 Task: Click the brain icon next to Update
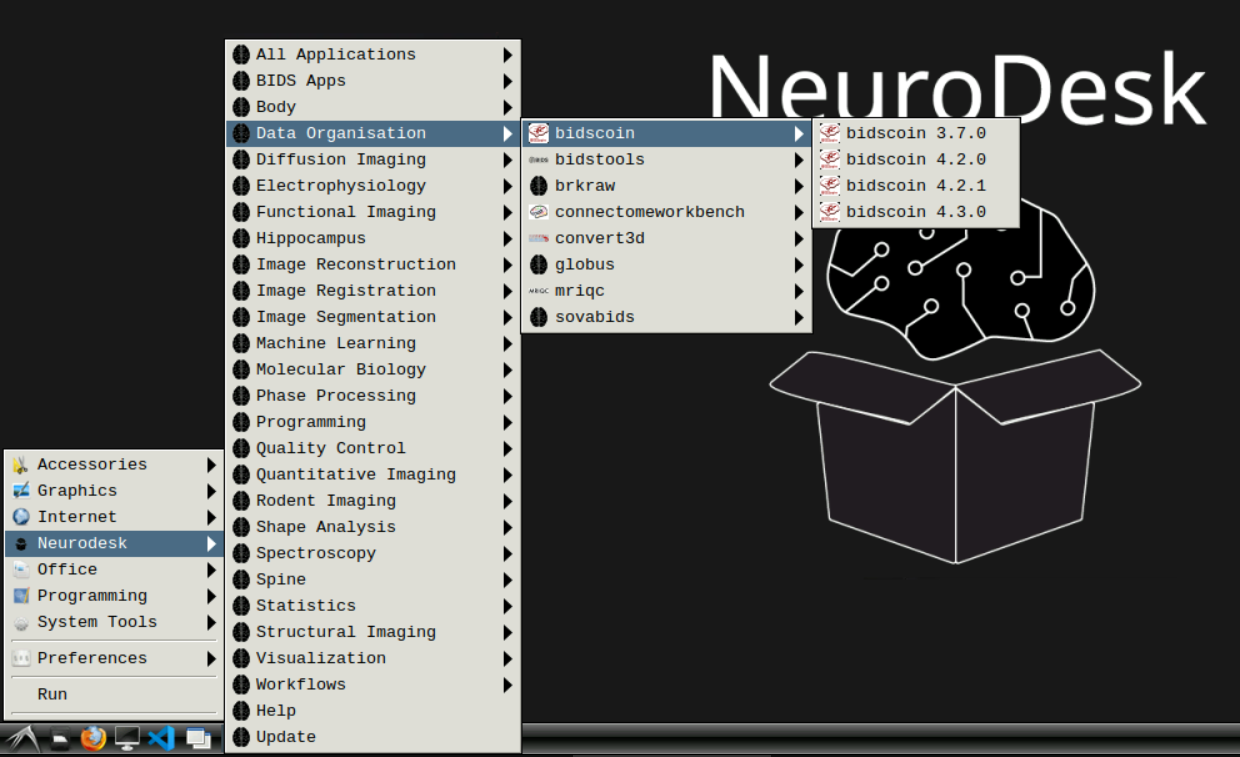tap(241, 737)
